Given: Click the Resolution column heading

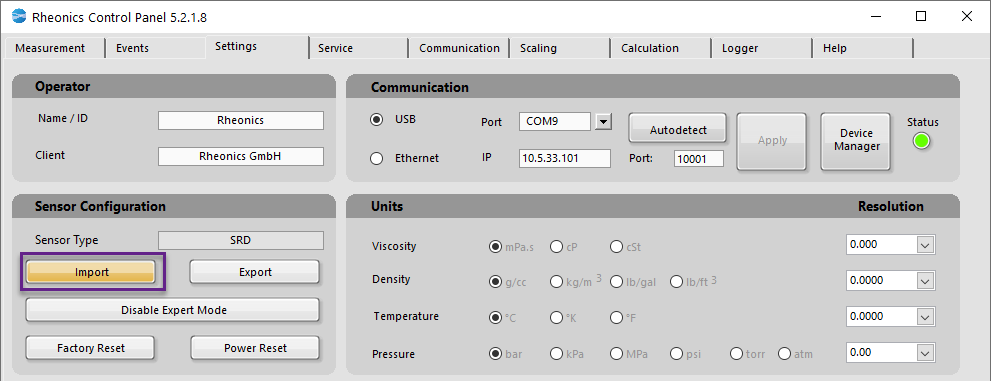Looking at the screenshot, I should [x=891, y=207].
